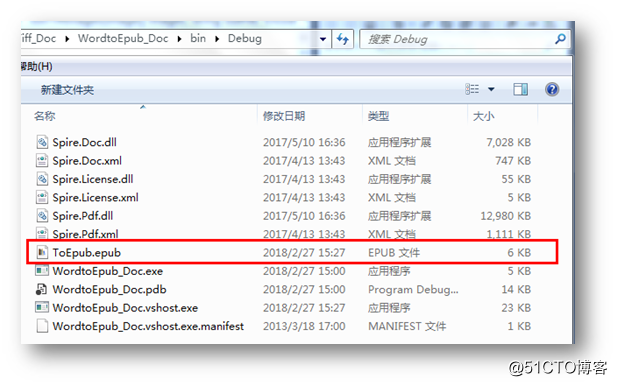The image size is (617, 386).
Task: Sort by the 名称 column header
Action: pos(44,116)
